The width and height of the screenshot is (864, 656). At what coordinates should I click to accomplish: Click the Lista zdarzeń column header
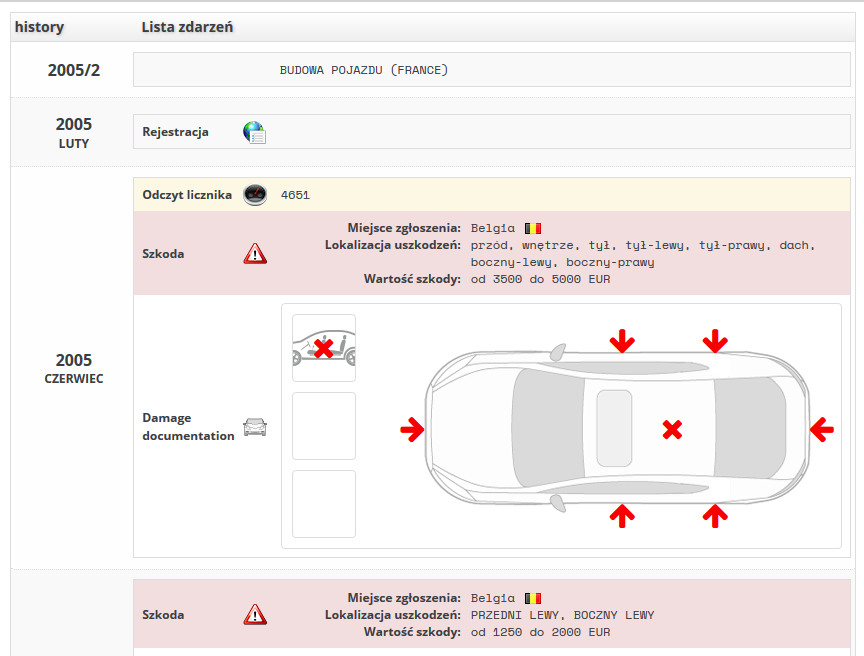point(187,26)
